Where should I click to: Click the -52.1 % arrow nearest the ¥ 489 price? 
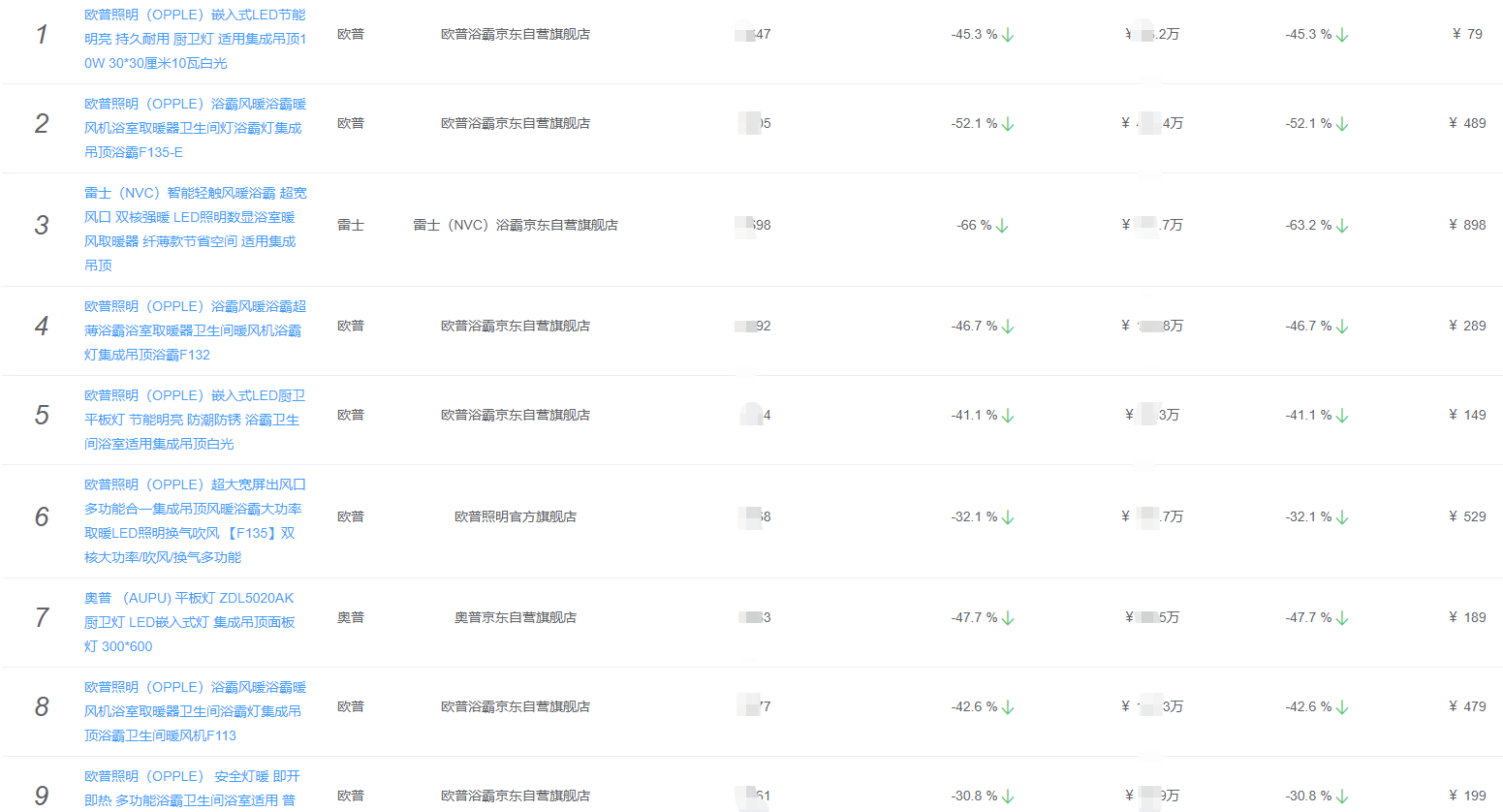(x=1342, y=124)
